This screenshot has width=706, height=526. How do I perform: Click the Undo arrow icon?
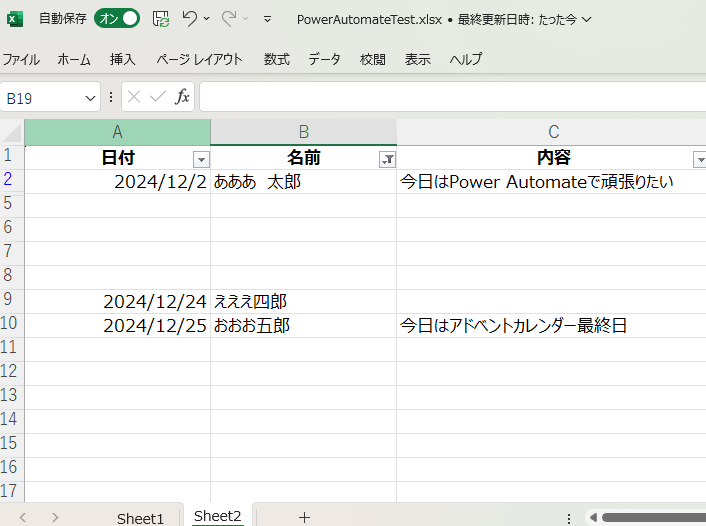tap(190, 18)
